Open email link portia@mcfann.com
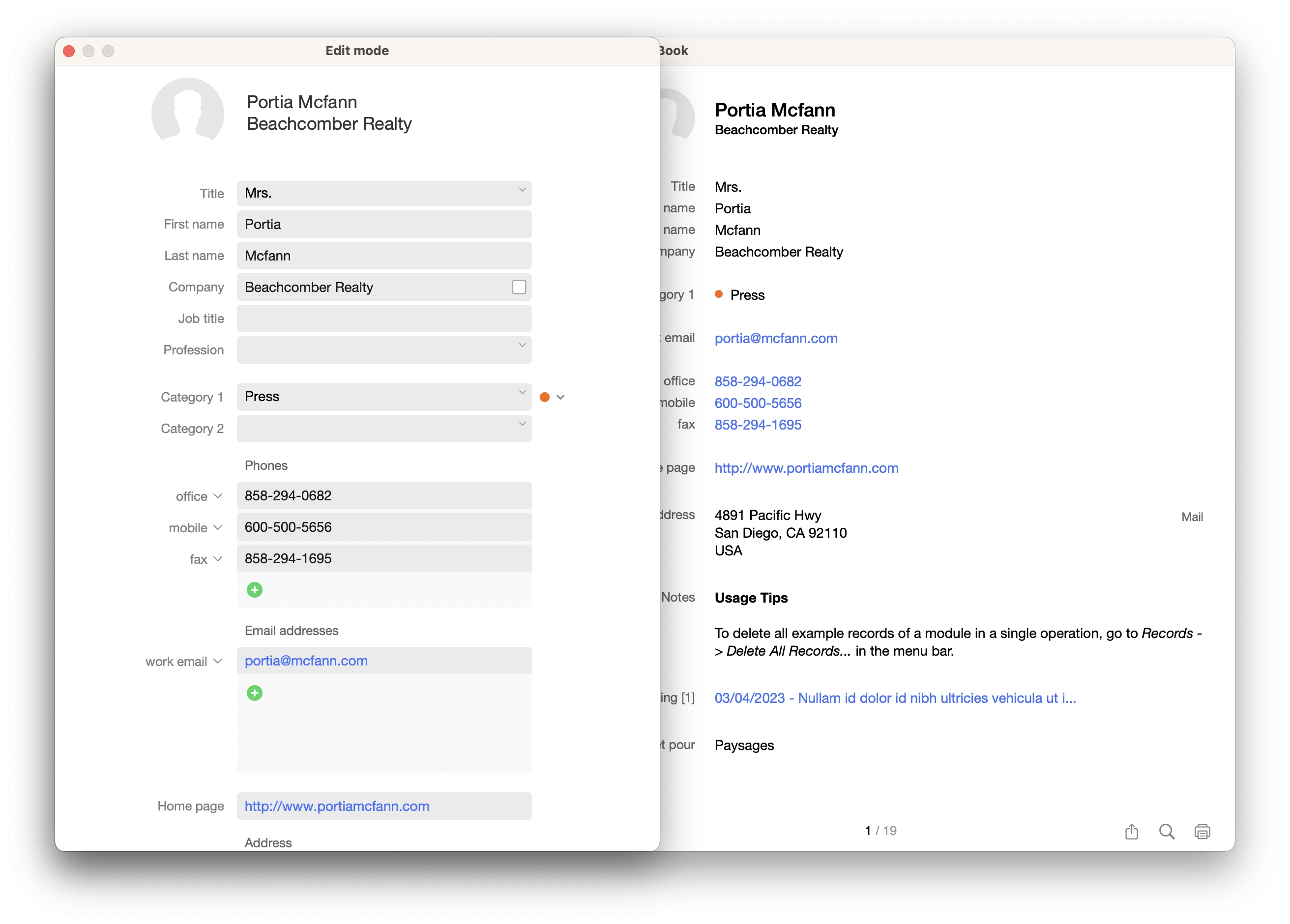1290x924 pixels. click(776, 338)
